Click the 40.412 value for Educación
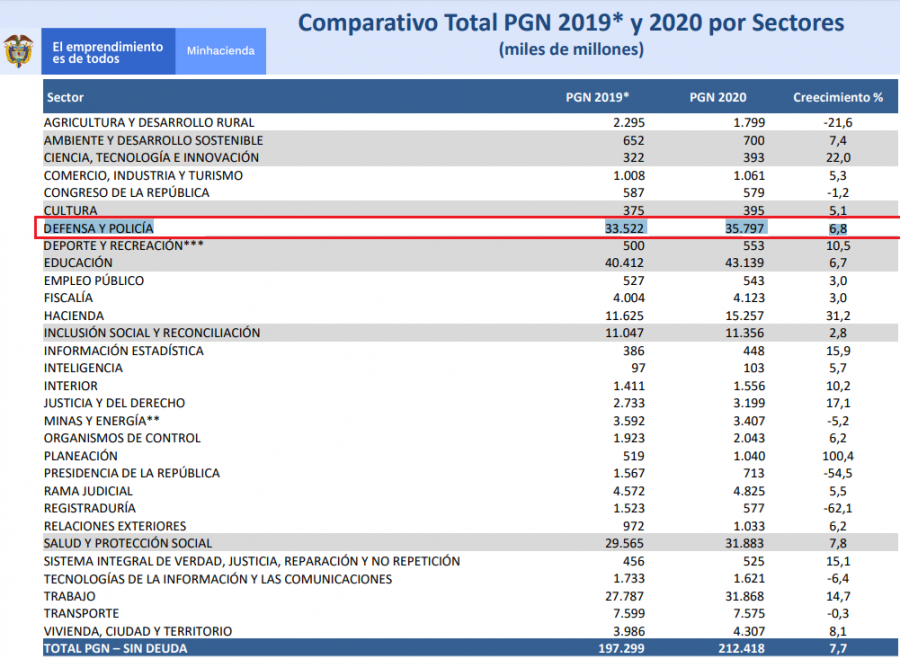Viewport: 900px width, 659px height. [x=624, y=263]
